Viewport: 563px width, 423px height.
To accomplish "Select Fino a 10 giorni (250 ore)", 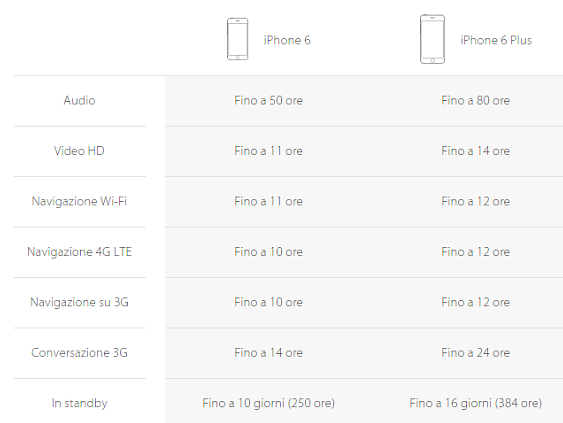I will pyautogui.click(x=268, y=403).
